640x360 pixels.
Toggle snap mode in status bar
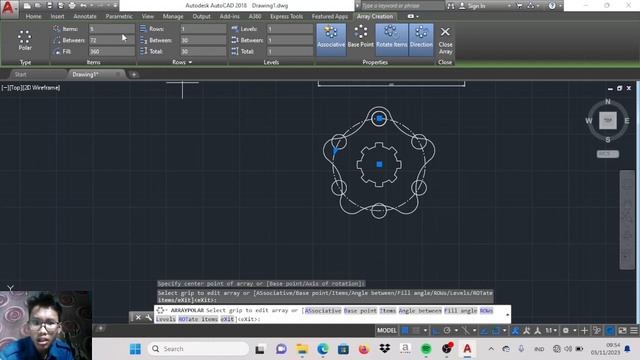416,330
